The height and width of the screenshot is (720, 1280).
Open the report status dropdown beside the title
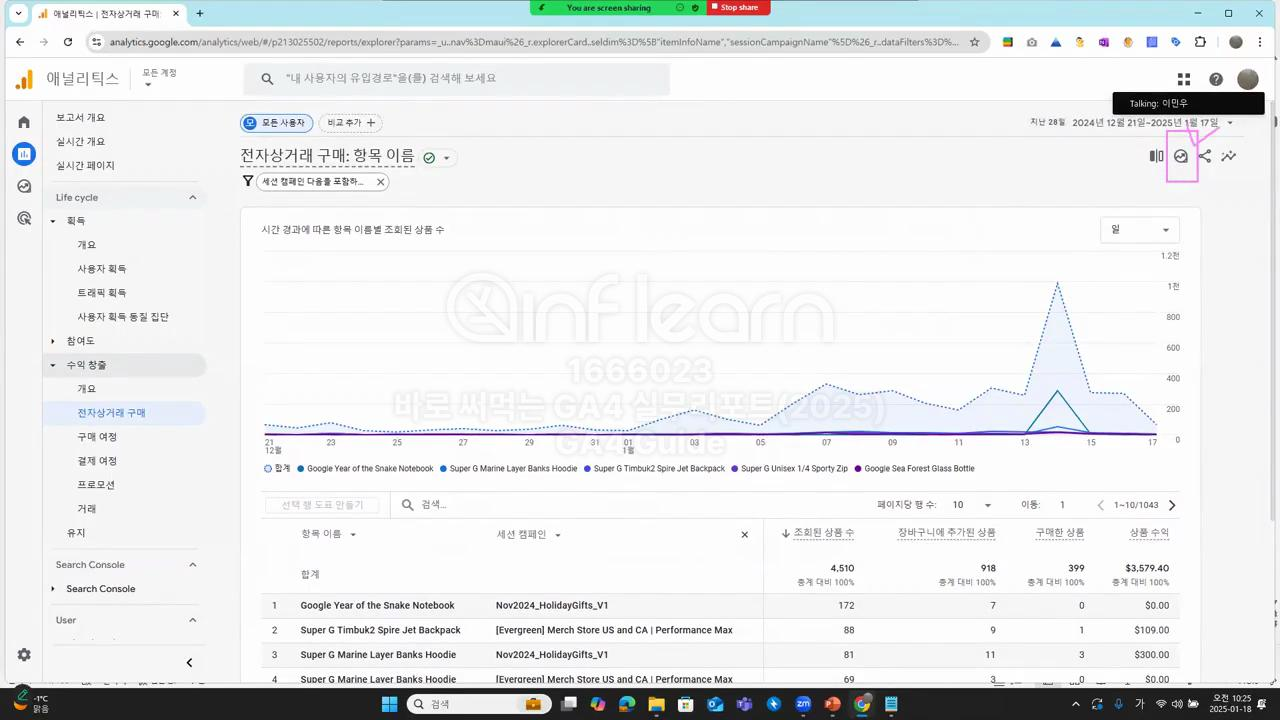pyautogui.click(x=447, y=158)
